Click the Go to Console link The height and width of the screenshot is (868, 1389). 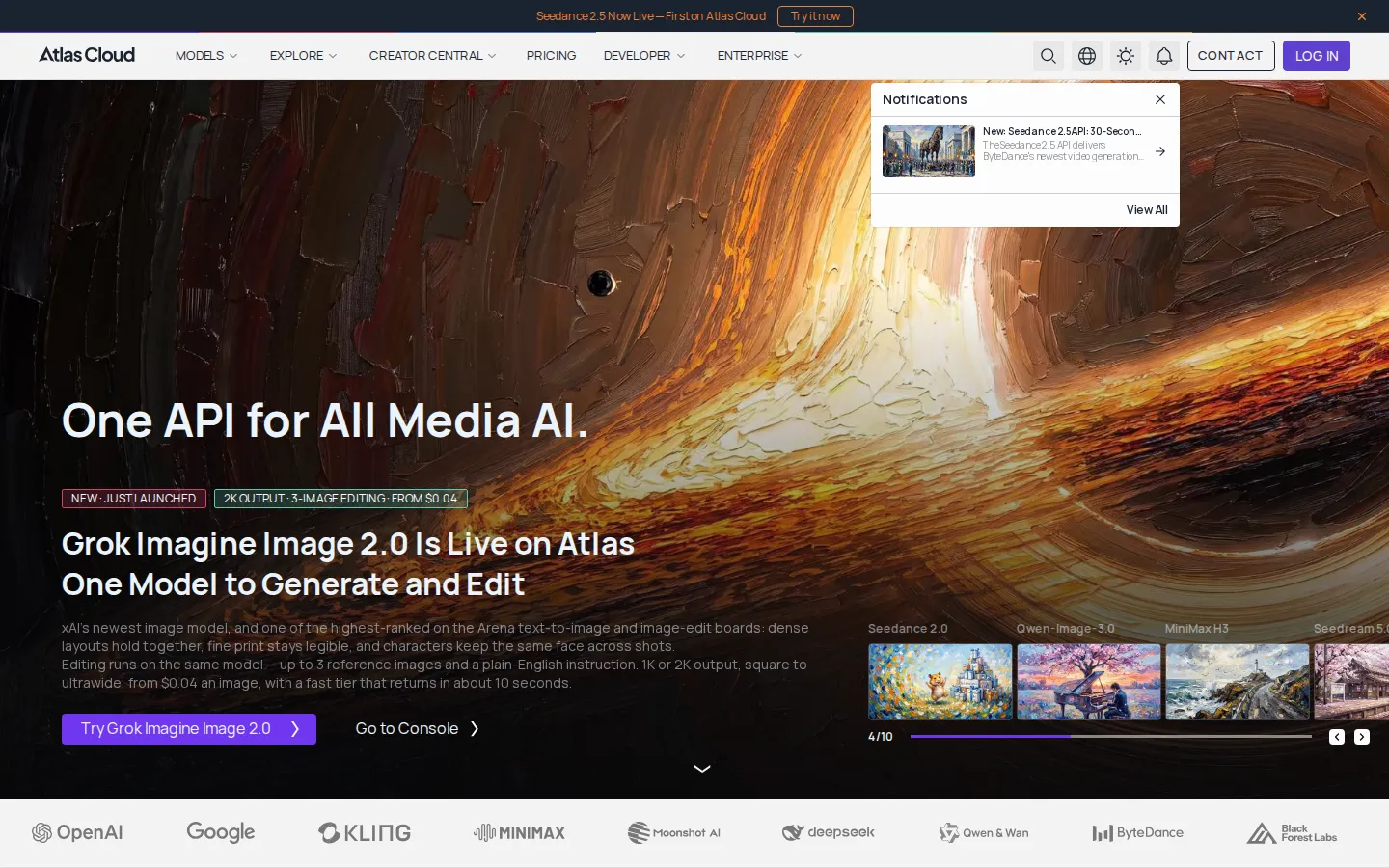418,729
